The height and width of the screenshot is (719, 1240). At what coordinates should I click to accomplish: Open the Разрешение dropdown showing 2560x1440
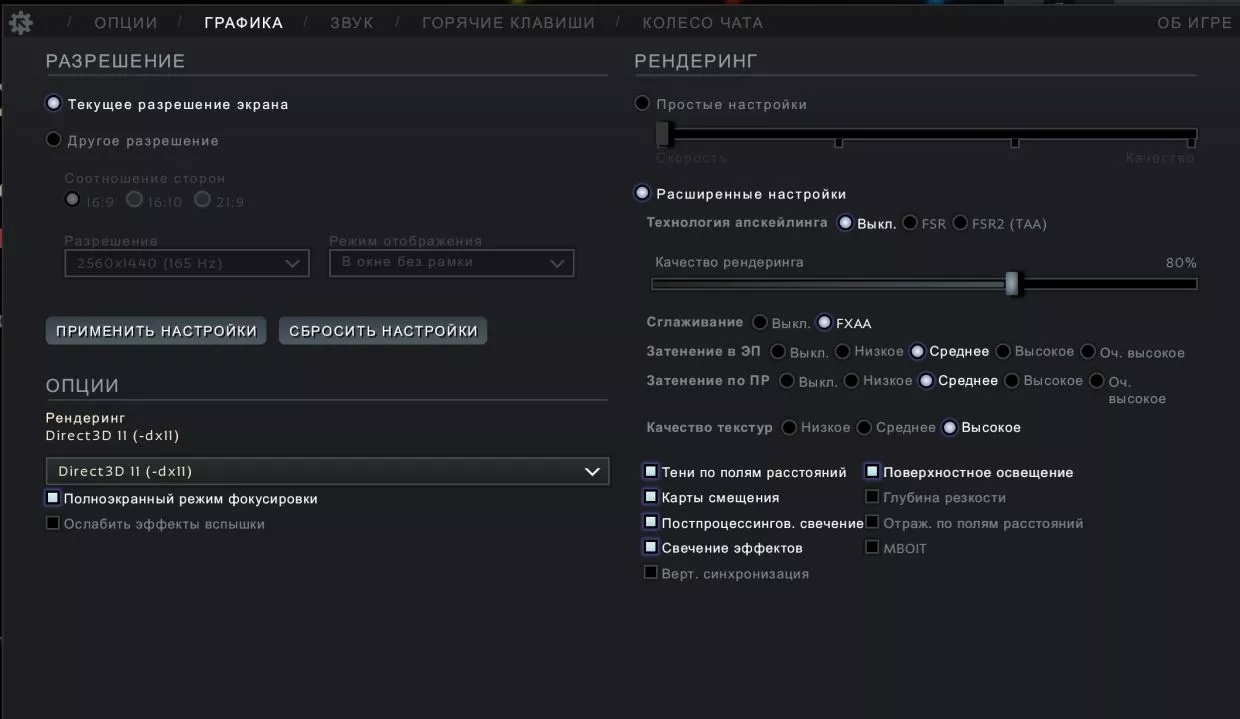click(186, 263)
